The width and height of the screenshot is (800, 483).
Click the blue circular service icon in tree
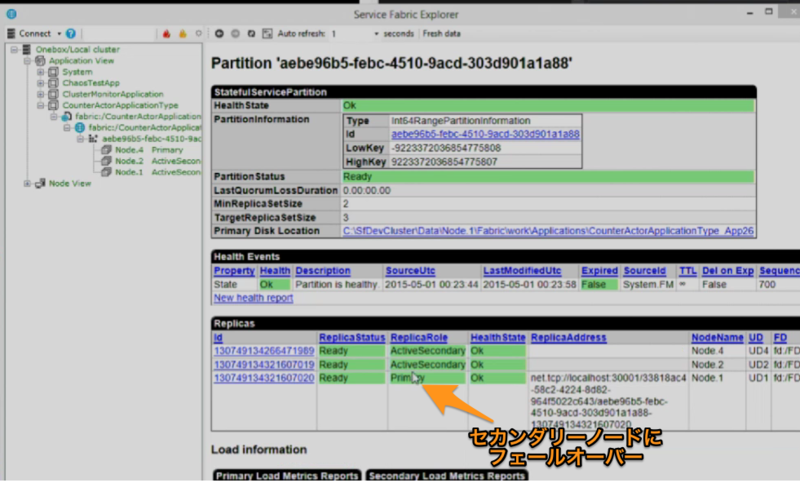click(80, 128)
